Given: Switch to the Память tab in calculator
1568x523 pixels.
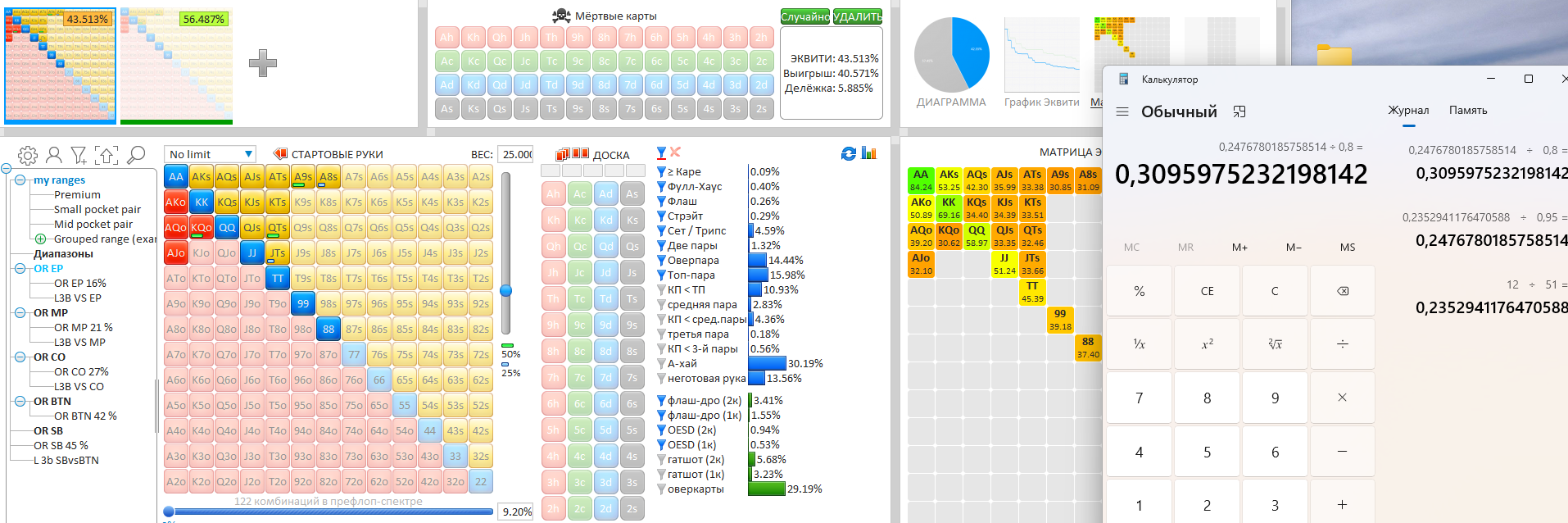Looking at the screenshot, I should pos(1467,111).
